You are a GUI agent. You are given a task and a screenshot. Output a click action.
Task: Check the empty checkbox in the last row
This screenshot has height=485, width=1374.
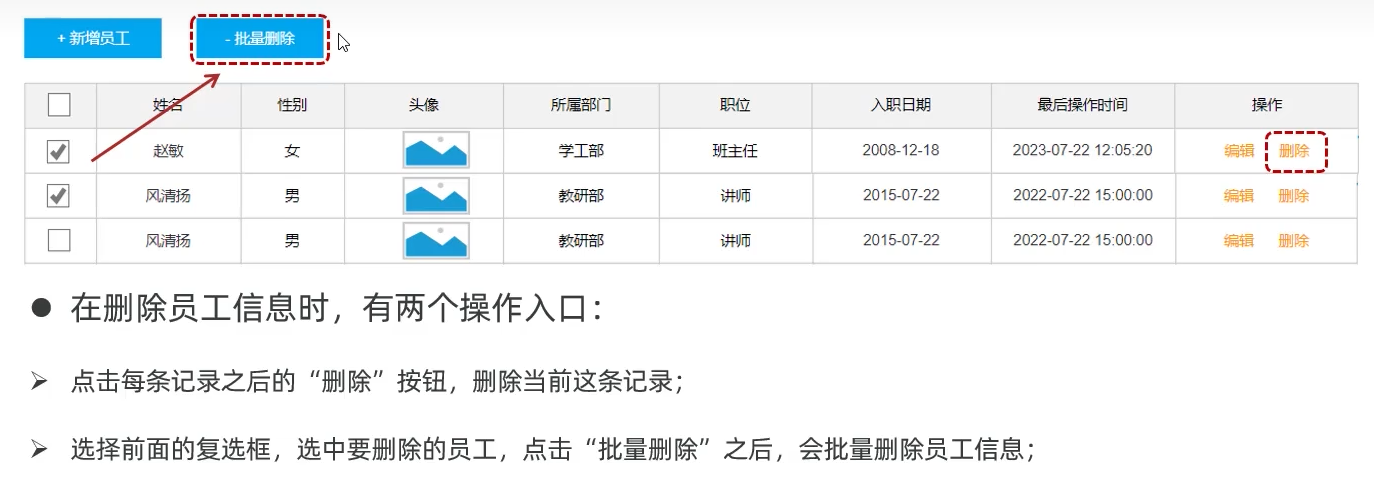pos(60,241)
